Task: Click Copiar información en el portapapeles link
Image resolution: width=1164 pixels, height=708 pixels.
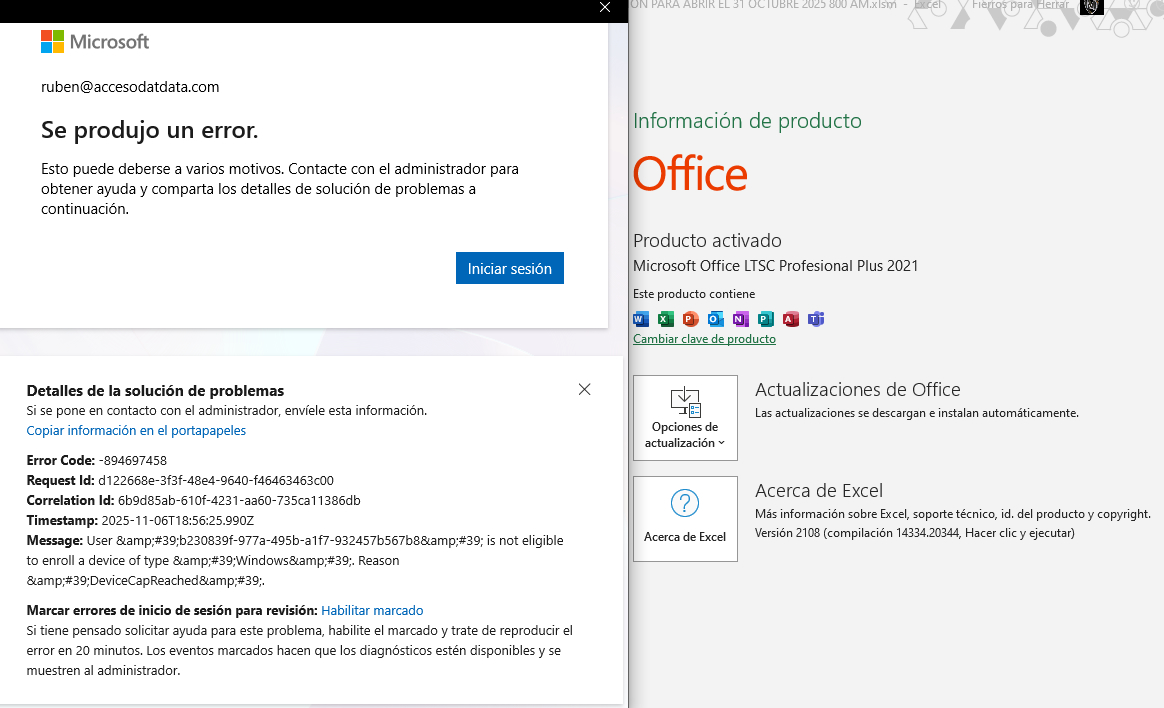Action: click(x=136, y=431)
